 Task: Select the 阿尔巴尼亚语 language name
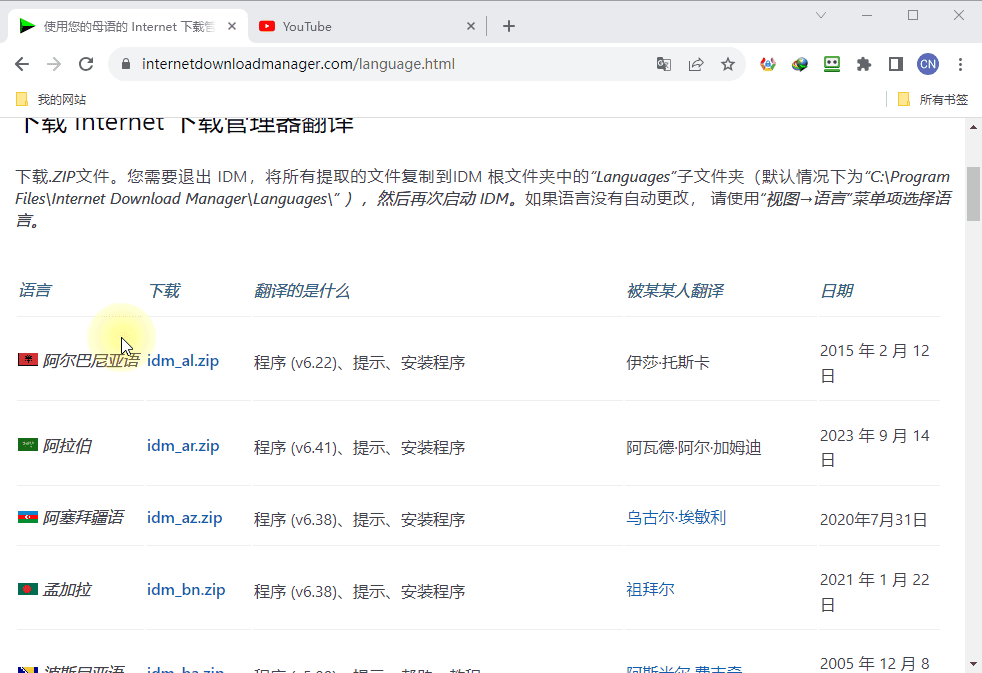91,361
